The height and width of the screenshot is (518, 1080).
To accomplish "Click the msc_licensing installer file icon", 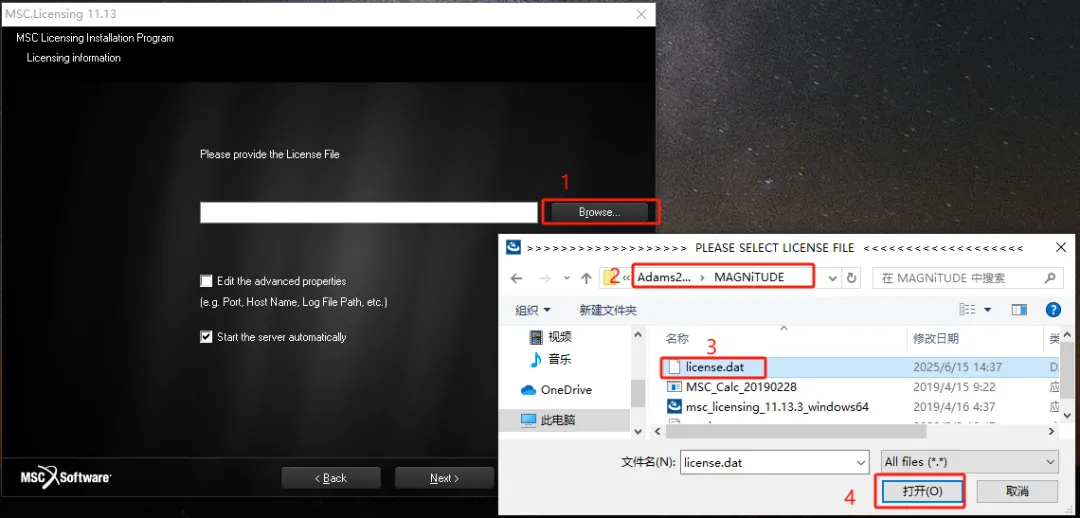I will 674,407.
